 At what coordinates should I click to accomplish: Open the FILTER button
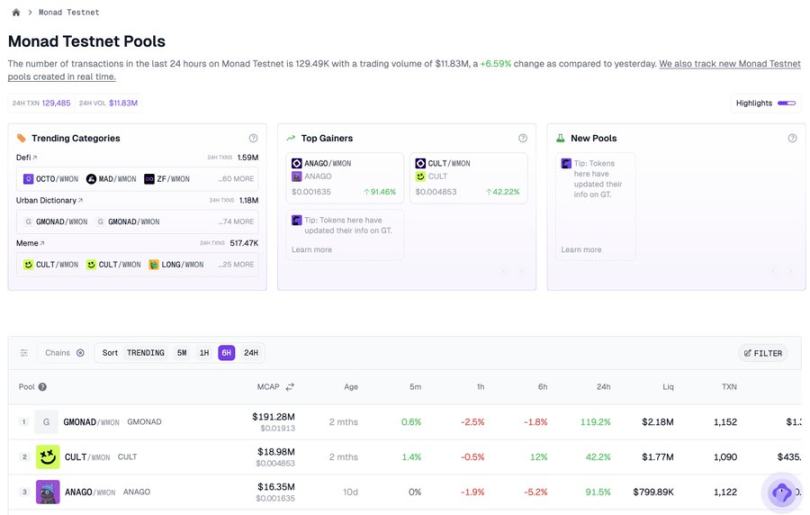pyautogui.click(x=763, y=353)
